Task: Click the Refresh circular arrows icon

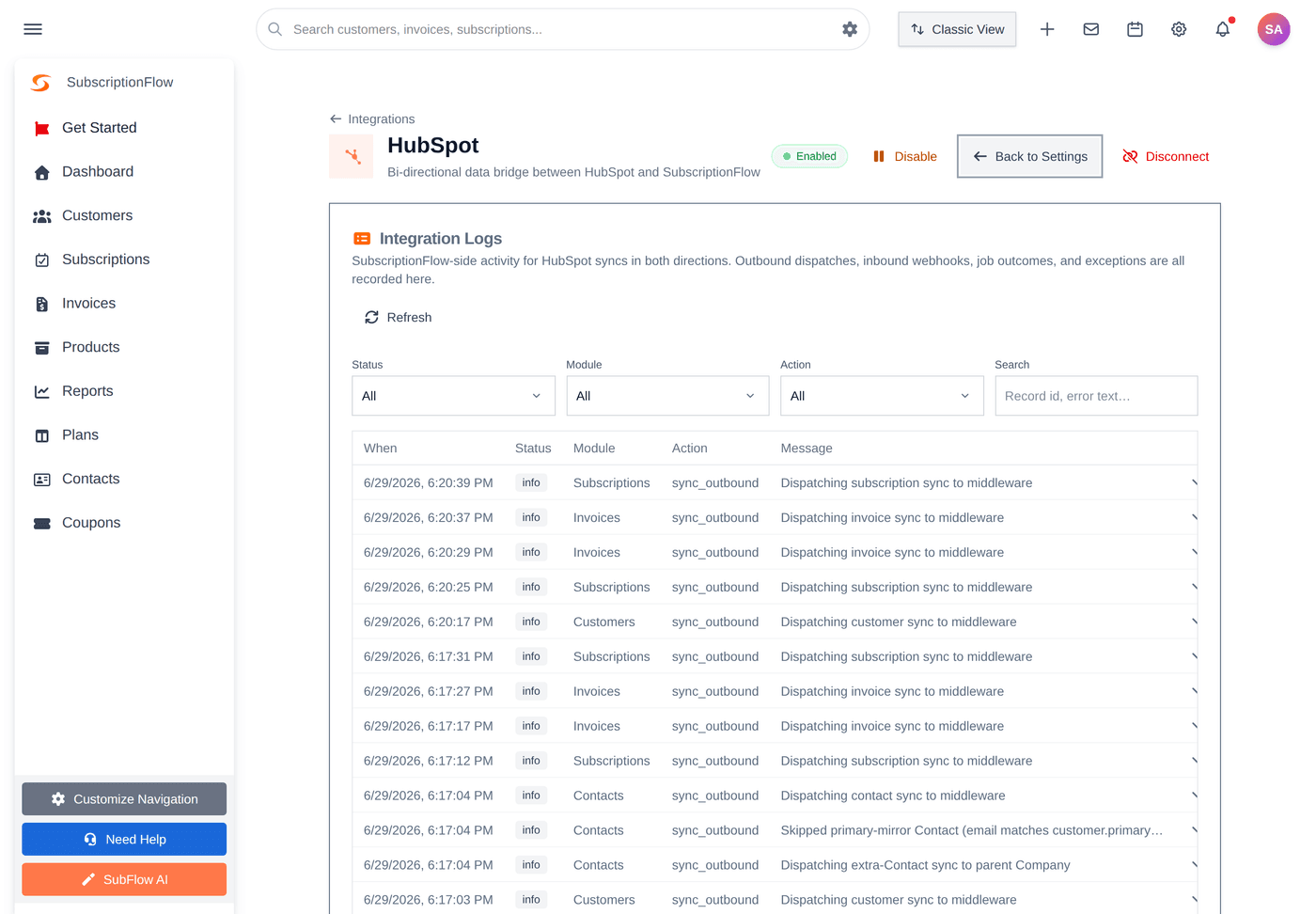Action: 371,318
